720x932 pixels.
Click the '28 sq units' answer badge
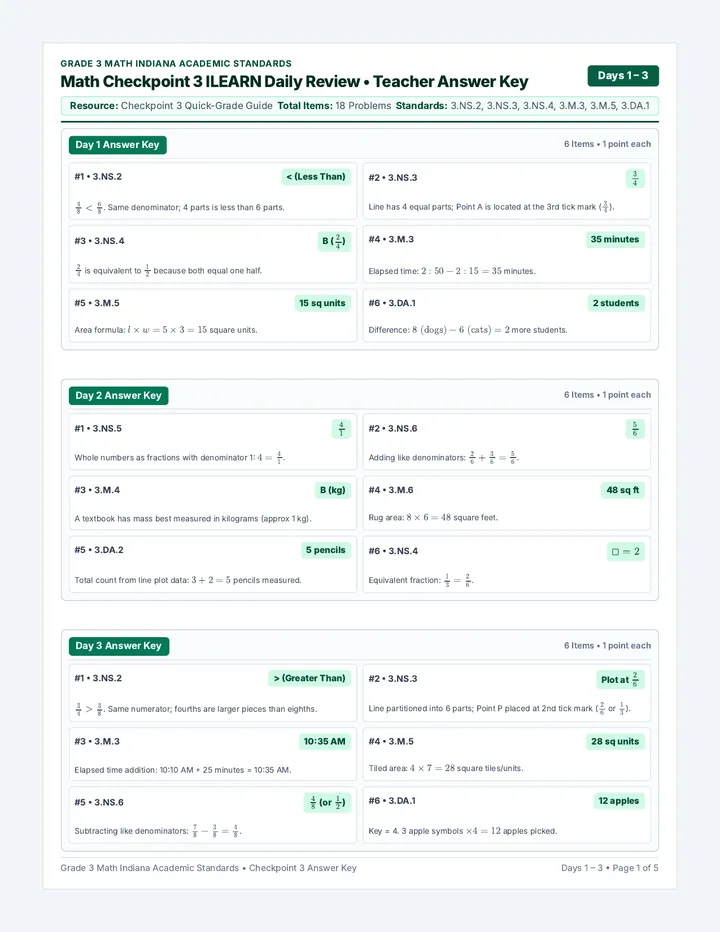pyautogui.click(x=615, y=742)
